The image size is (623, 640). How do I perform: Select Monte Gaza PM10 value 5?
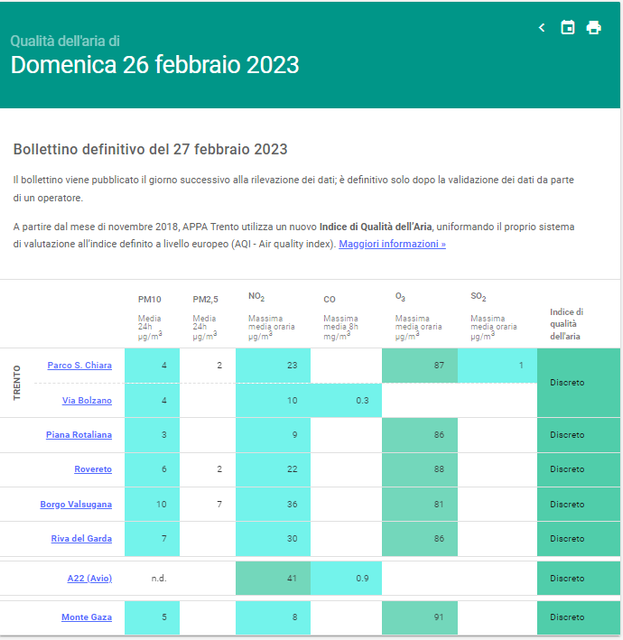tap(152, 617)
